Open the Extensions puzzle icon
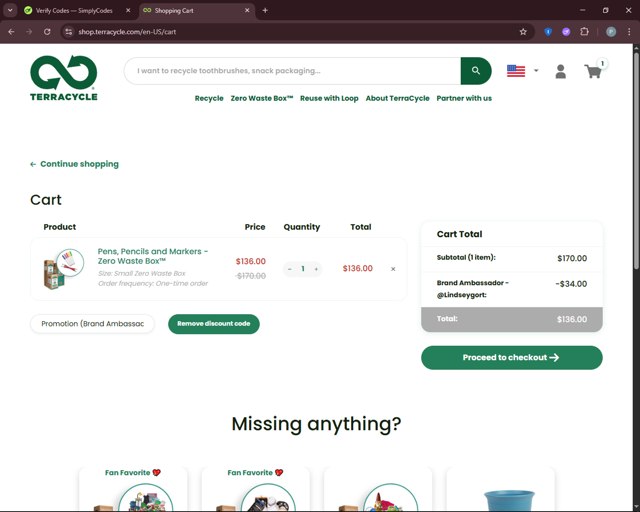 (584, 31)
